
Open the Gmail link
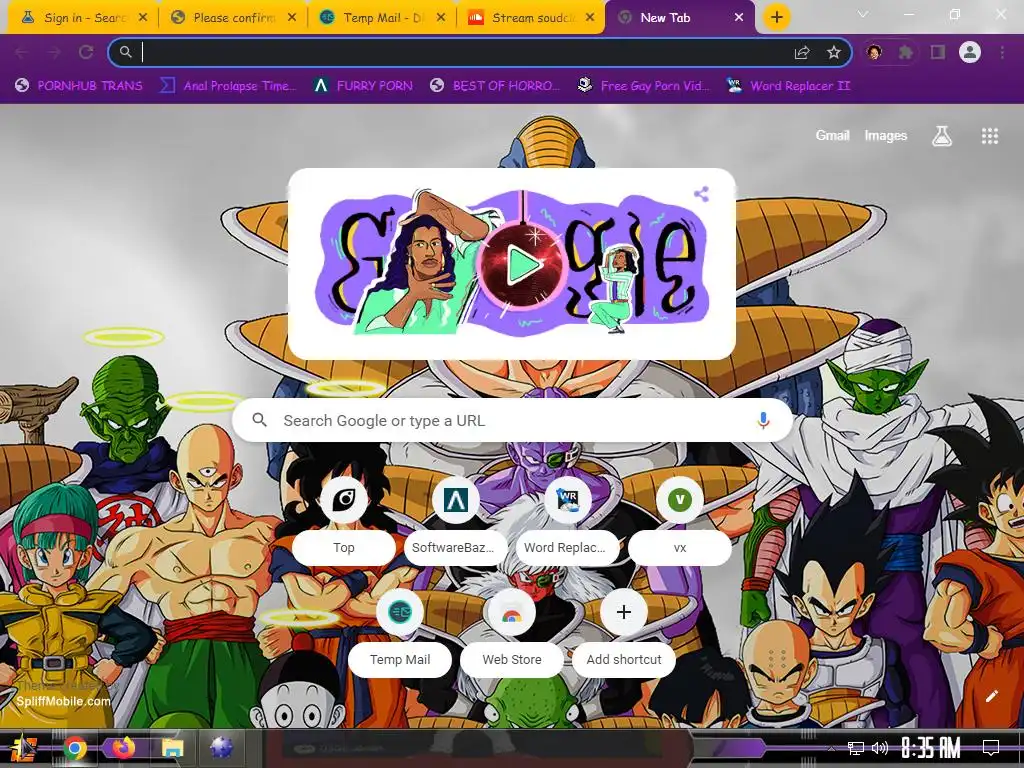pyautogui.click(x=832, y=135)
